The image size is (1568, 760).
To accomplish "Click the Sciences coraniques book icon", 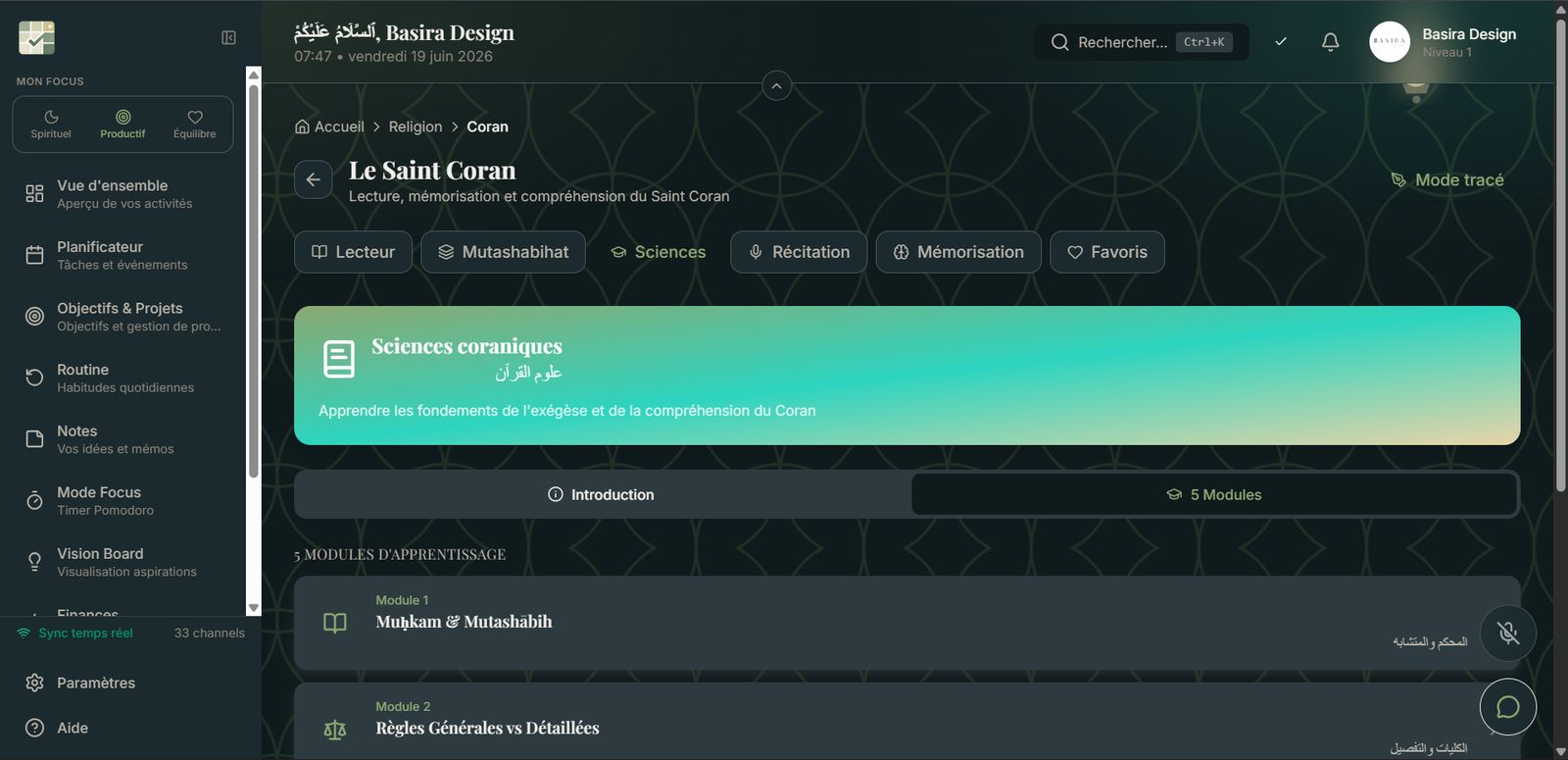I will [x=339, y=359].
